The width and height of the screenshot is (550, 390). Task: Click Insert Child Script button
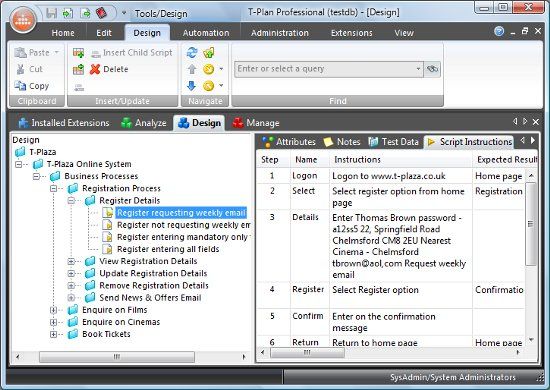(132, 53)
